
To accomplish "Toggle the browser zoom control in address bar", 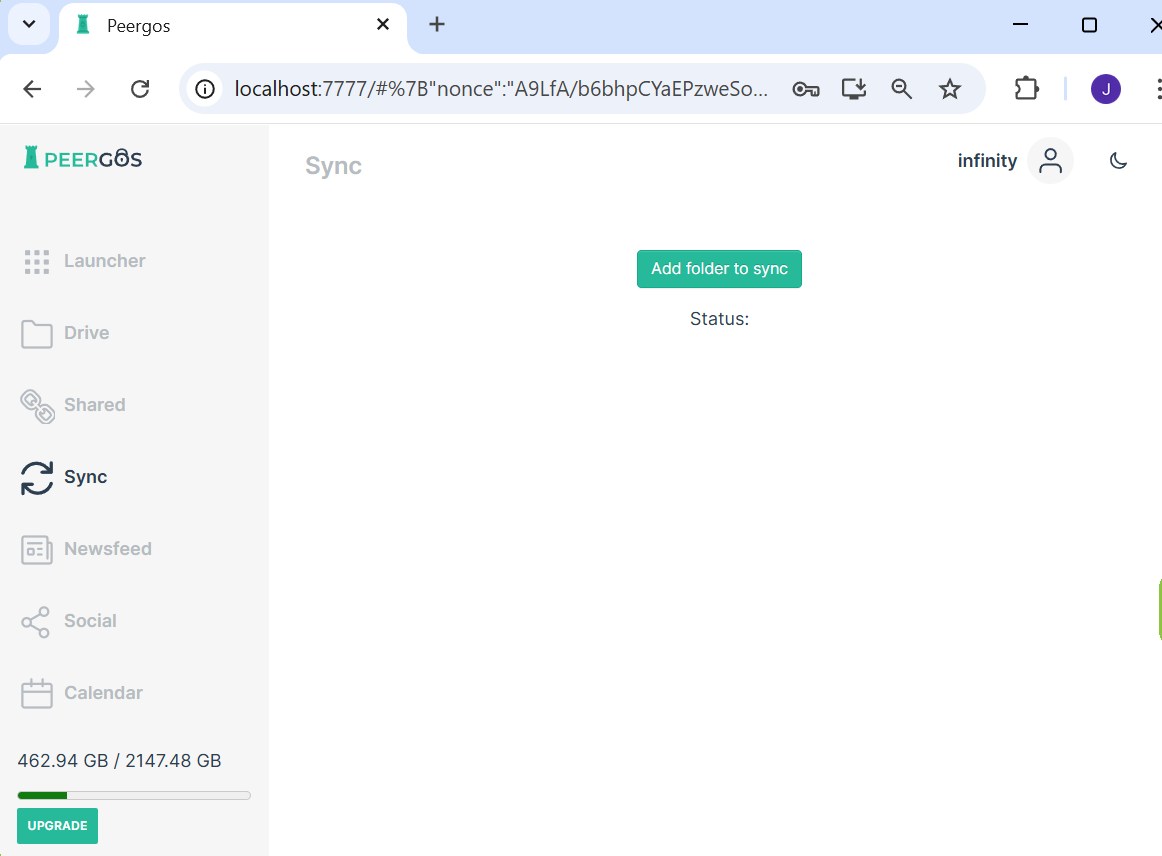I will [x=901, y=88].
